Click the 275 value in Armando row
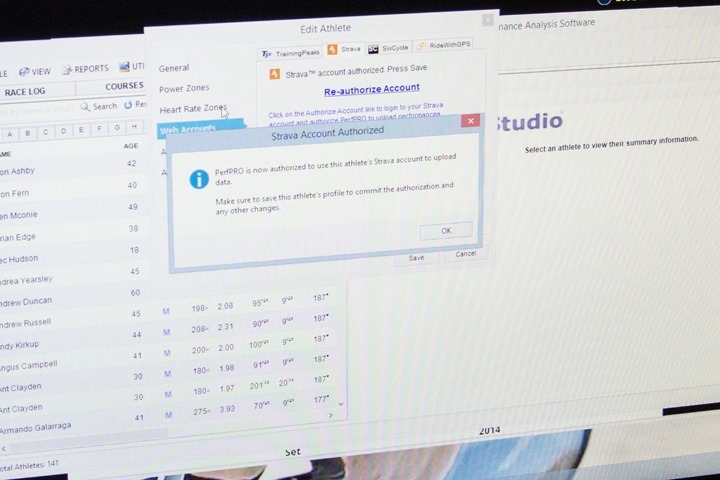 pyautogui.click(x=201, y=412)
